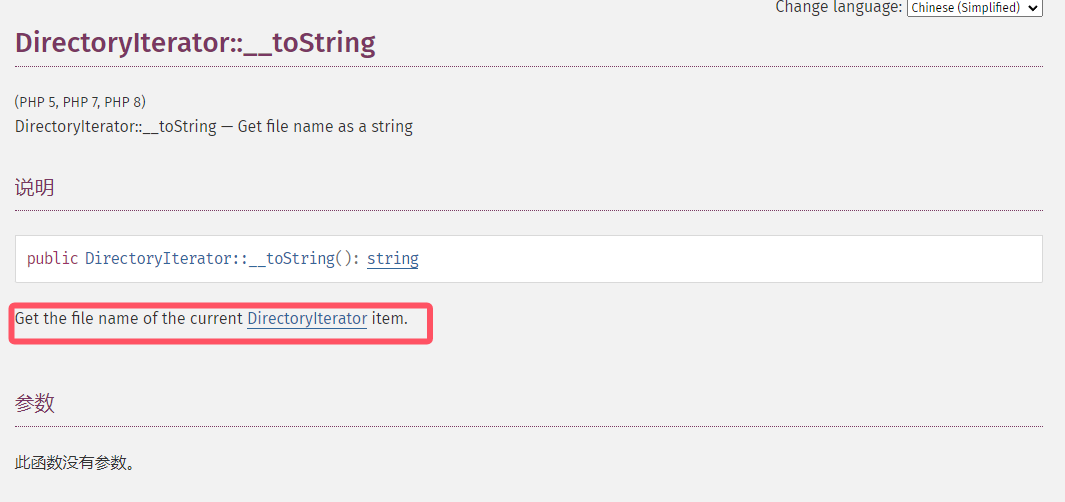
Task: Click the 参数 section heading
Action: pos(35,403)
